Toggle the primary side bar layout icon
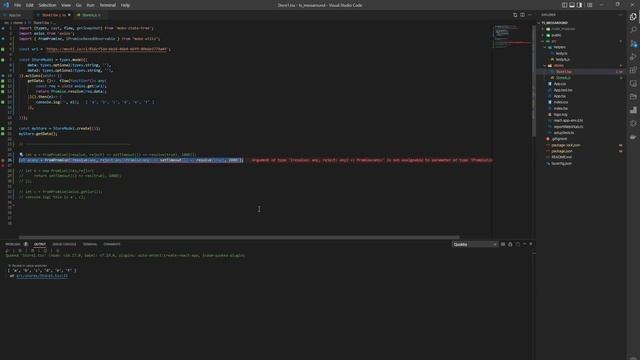The height and width of the screenshot is (360, 640). click(x=564, y=5)
